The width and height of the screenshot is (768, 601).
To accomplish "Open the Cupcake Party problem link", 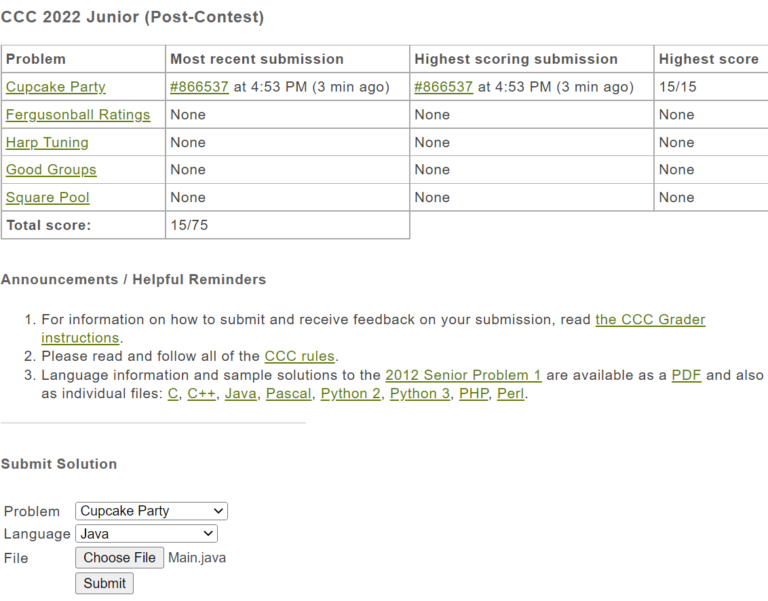I will point(55,87).
